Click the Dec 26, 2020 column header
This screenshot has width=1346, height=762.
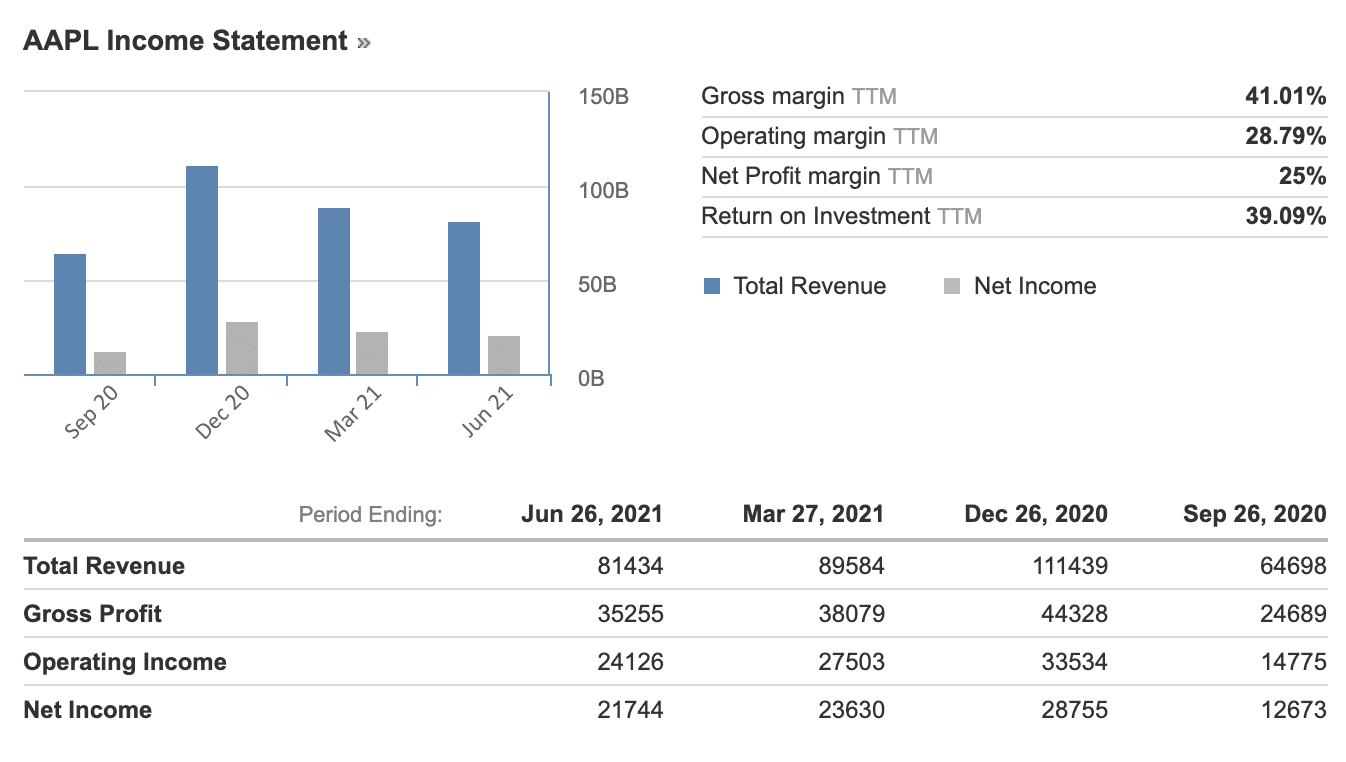pyautogui.click(x=1036, y=514)
